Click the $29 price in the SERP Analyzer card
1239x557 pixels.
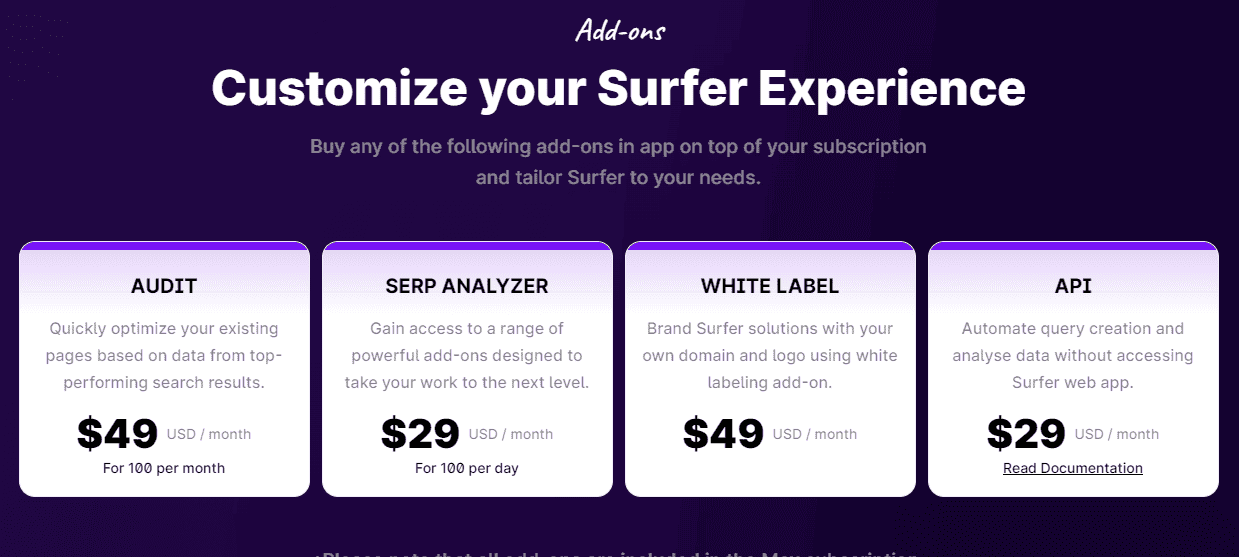(x=420, y=434)
